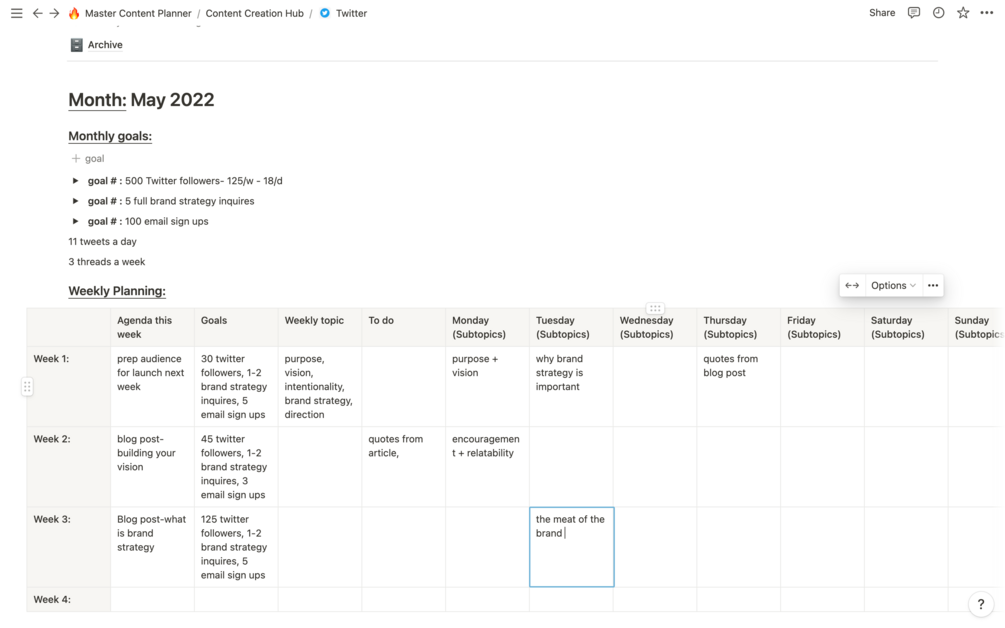Open the page comments icon
Screen dimensions: 1005x628
tap(913, 13)
